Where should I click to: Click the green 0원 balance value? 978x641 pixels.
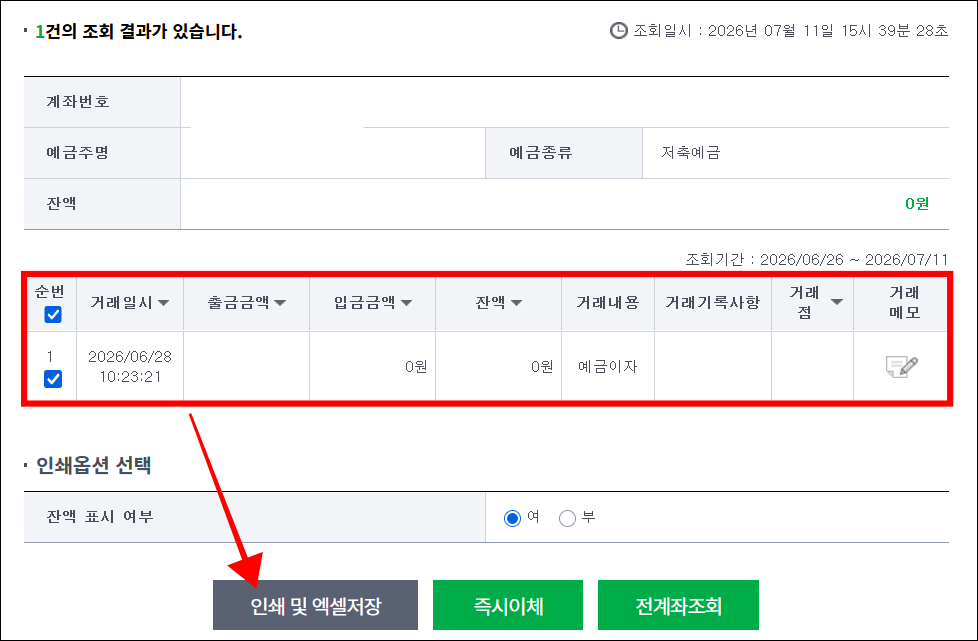(917, 204)
